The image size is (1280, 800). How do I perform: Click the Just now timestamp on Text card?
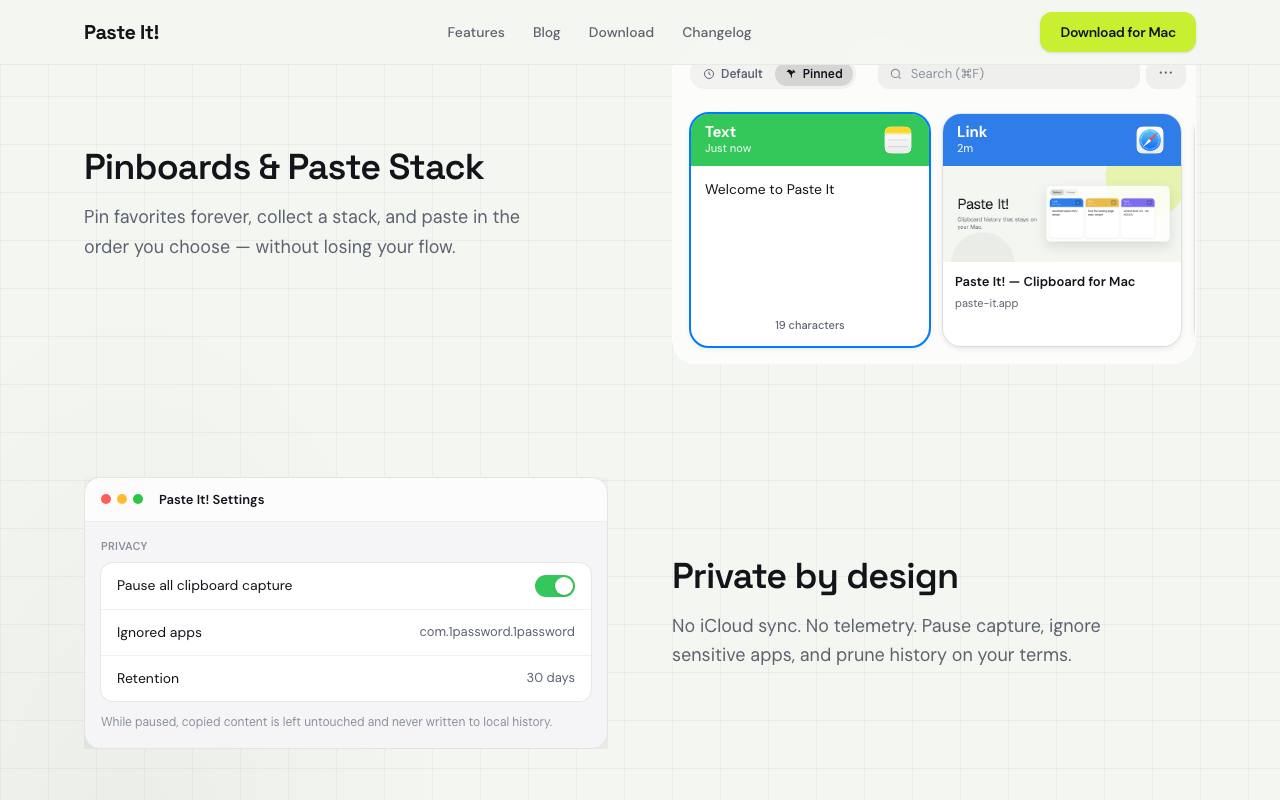(728, 148)
